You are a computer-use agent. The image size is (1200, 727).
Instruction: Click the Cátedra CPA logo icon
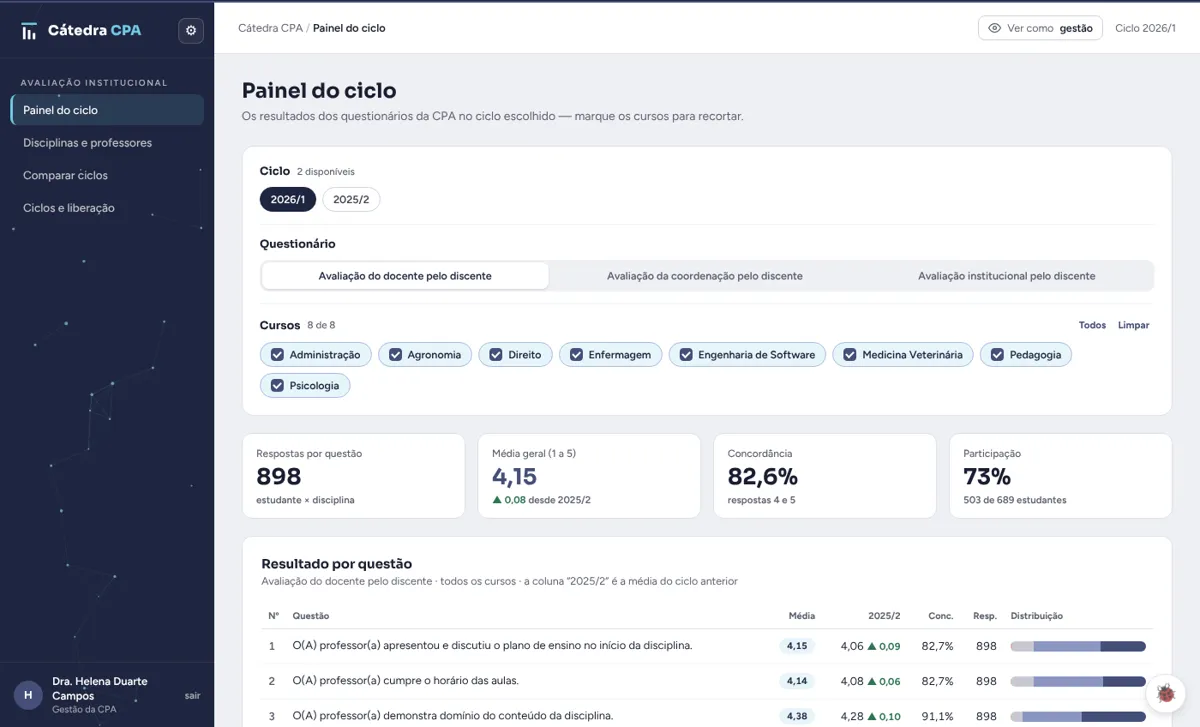(x=29, y=31)
